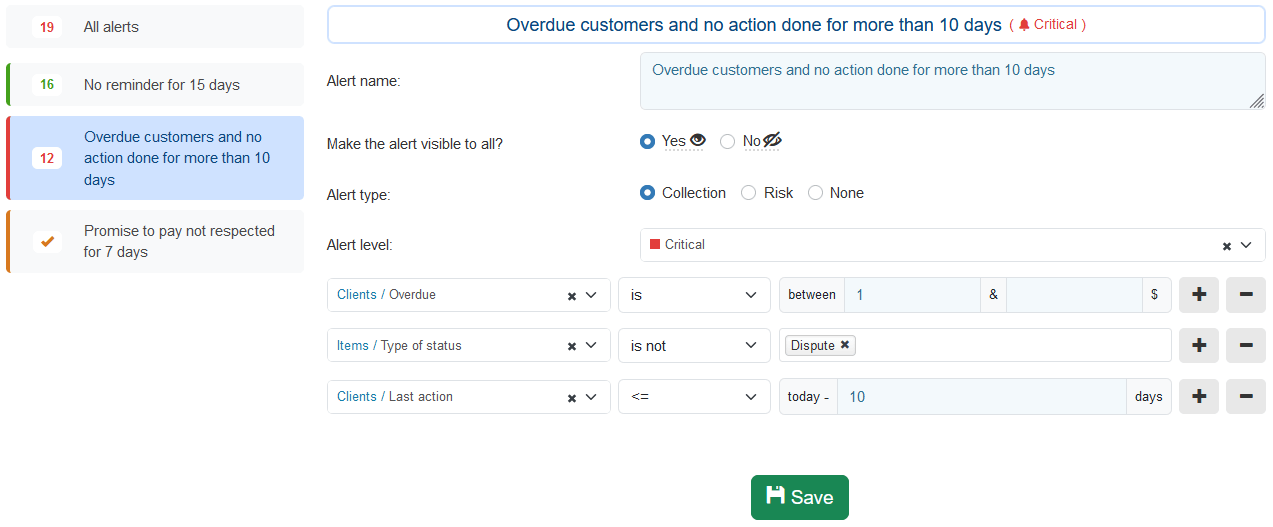
Task: Click minus icon on Clients / Overdue row
Action: (x=1245, y=295)
